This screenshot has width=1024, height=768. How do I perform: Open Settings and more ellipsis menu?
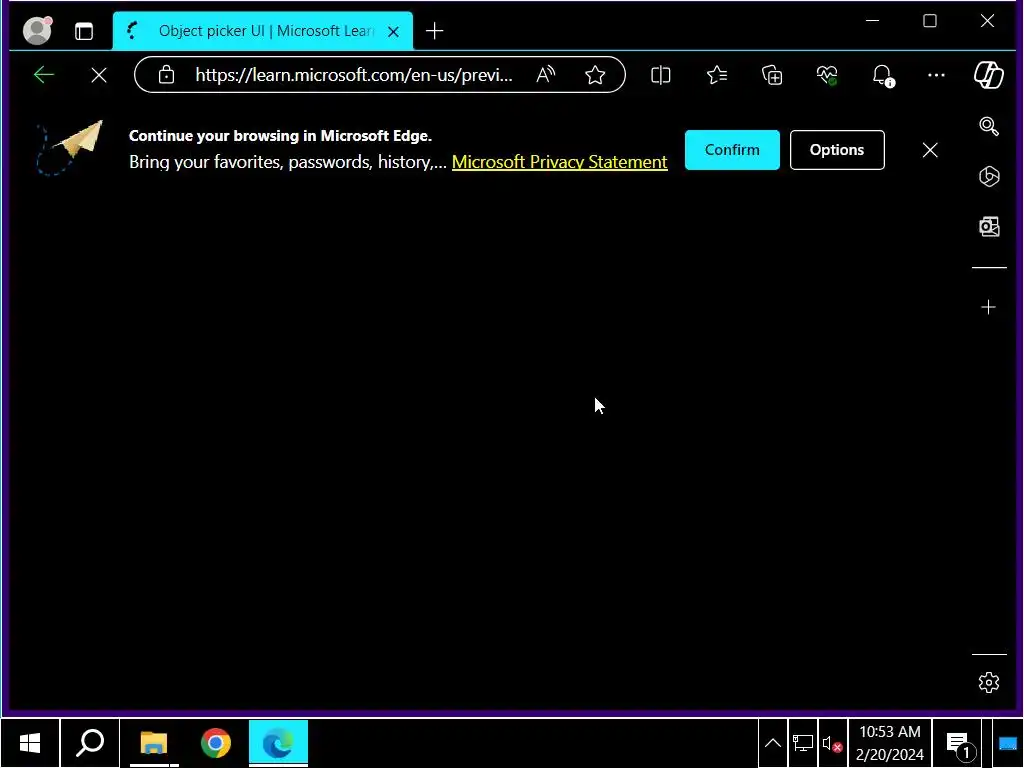click(936, 75)
